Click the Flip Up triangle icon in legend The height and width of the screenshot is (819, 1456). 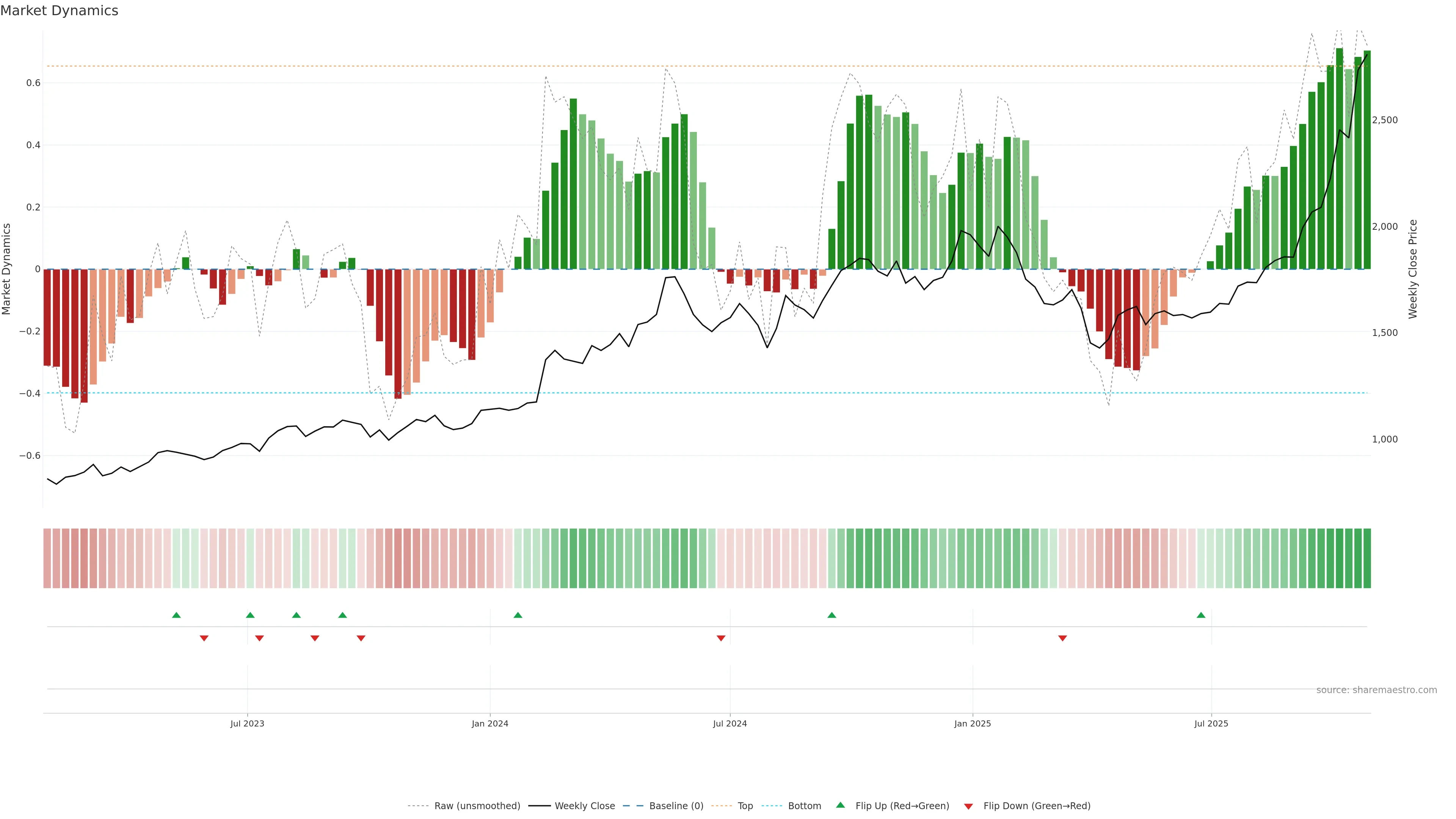[x=841, y=805]
